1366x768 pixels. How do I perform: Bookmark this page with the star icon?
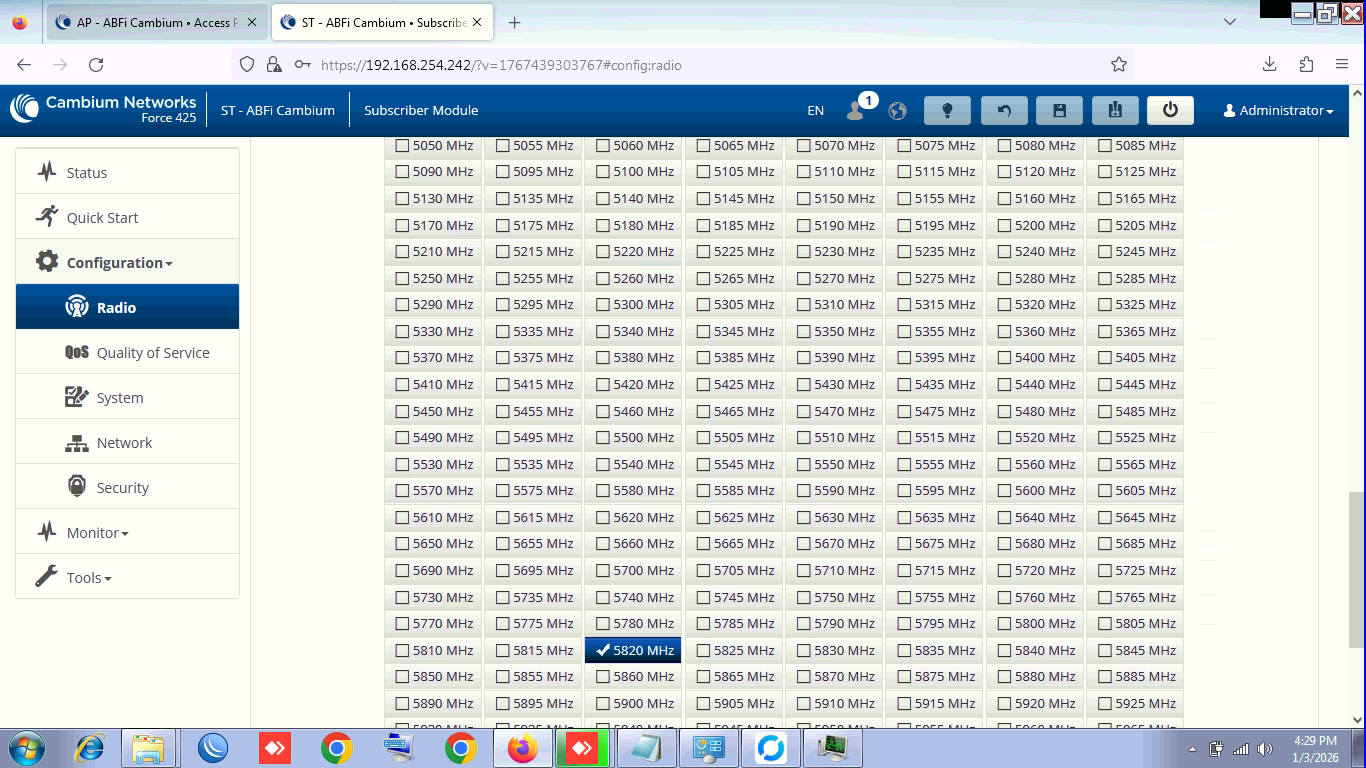(x=1118, y=64)
